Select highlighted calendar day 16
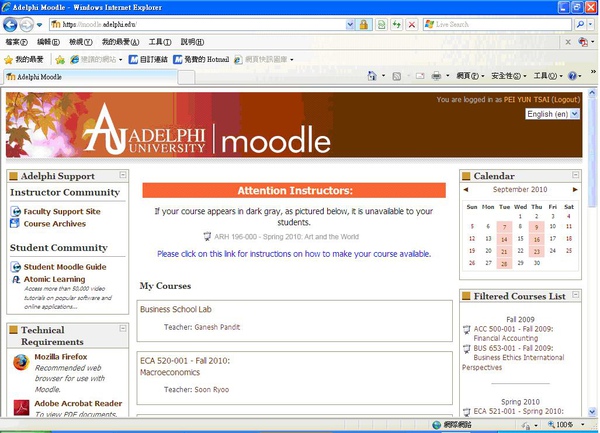The width and height of the screenshot is (600, 433). 536,239
